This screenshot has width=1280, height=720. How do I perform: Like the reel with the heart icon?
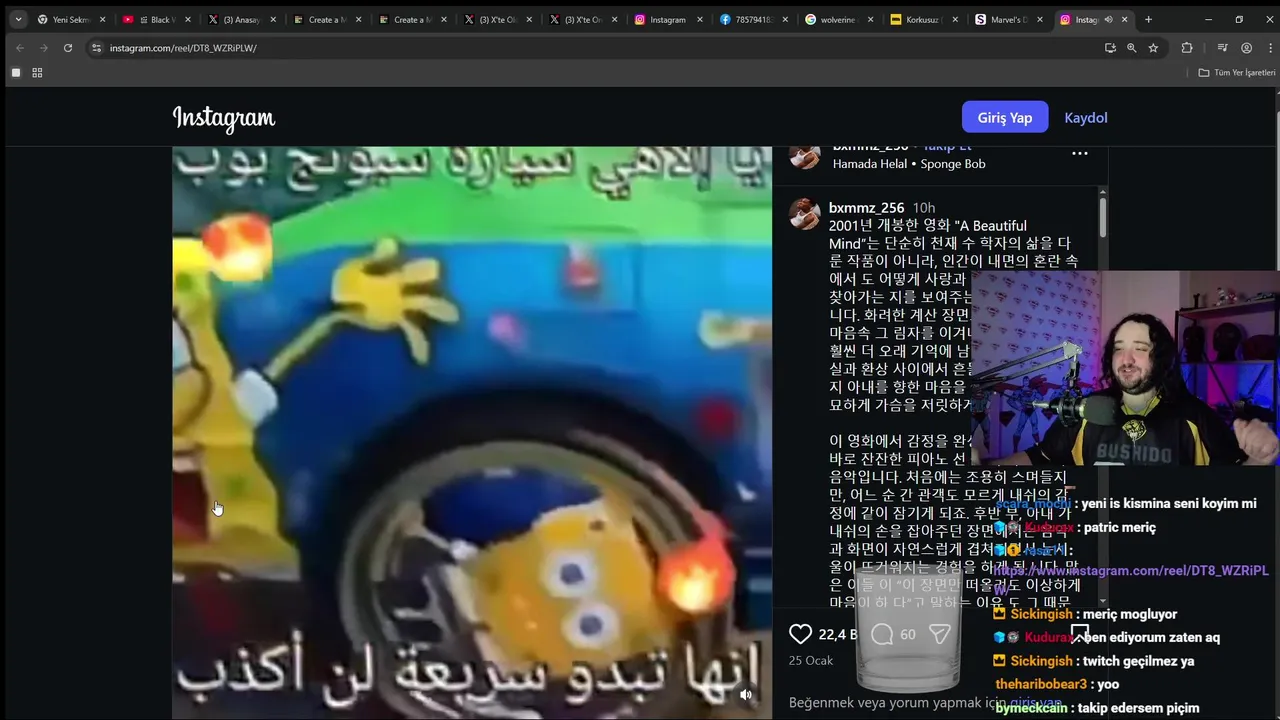pos(801,634)
